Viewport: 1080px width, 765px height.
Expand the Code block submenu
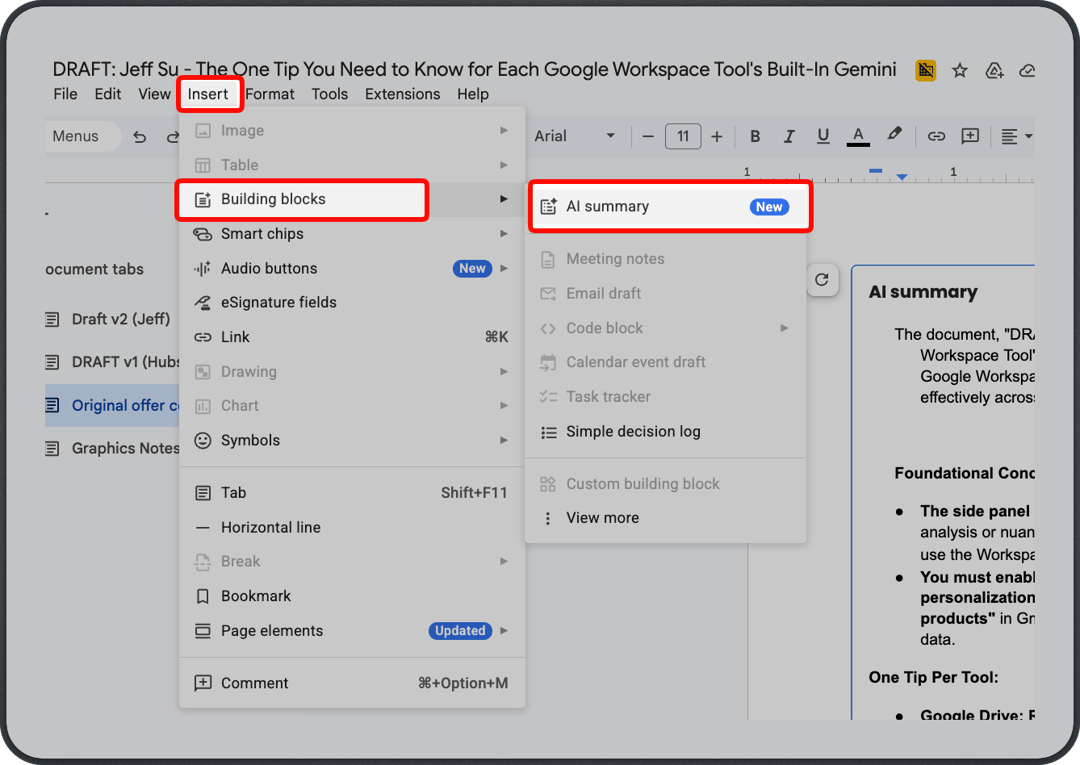pyautogui.click(x=665, y=328)
